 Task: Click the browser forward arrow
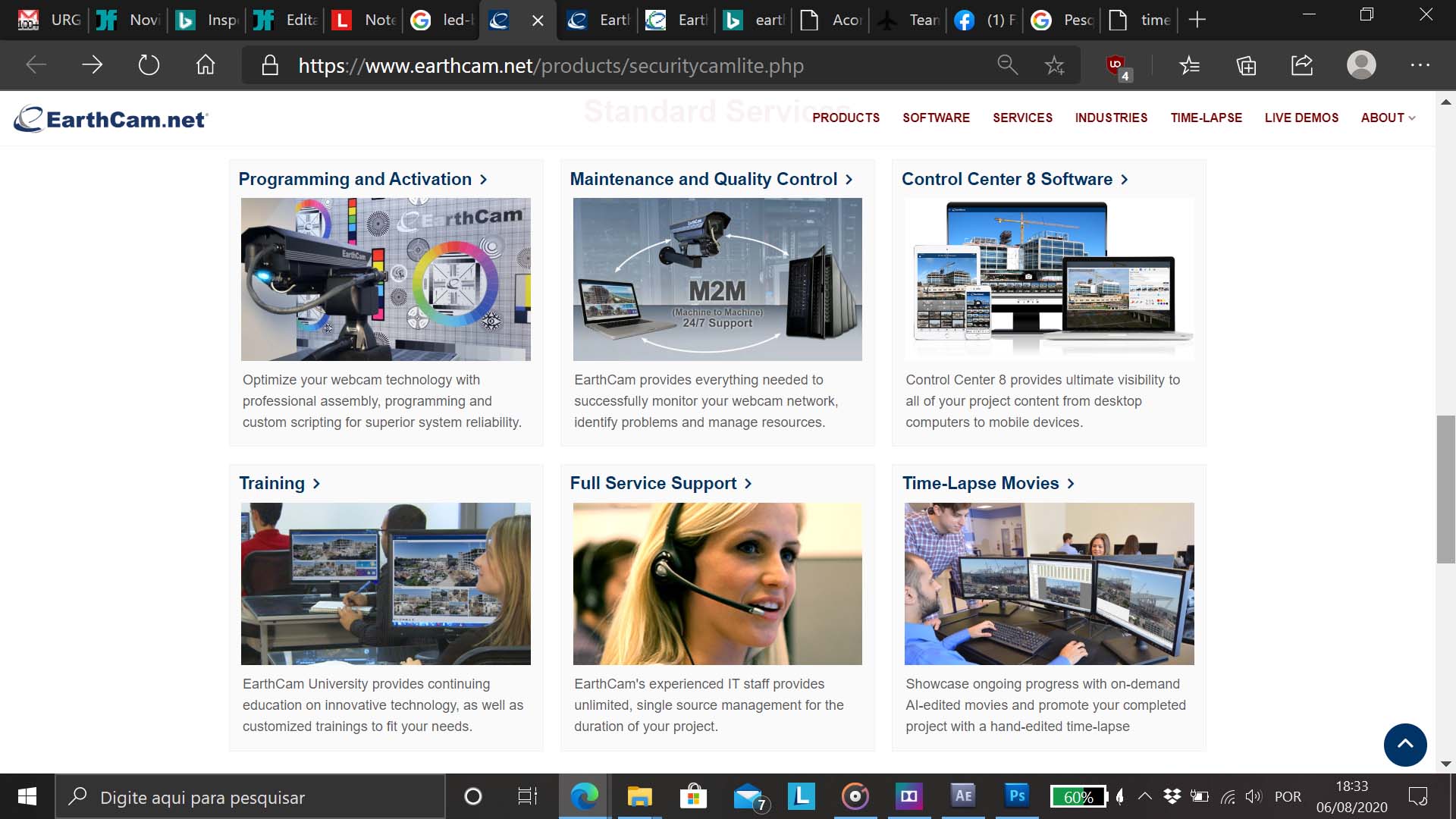(x=92, y=65)
